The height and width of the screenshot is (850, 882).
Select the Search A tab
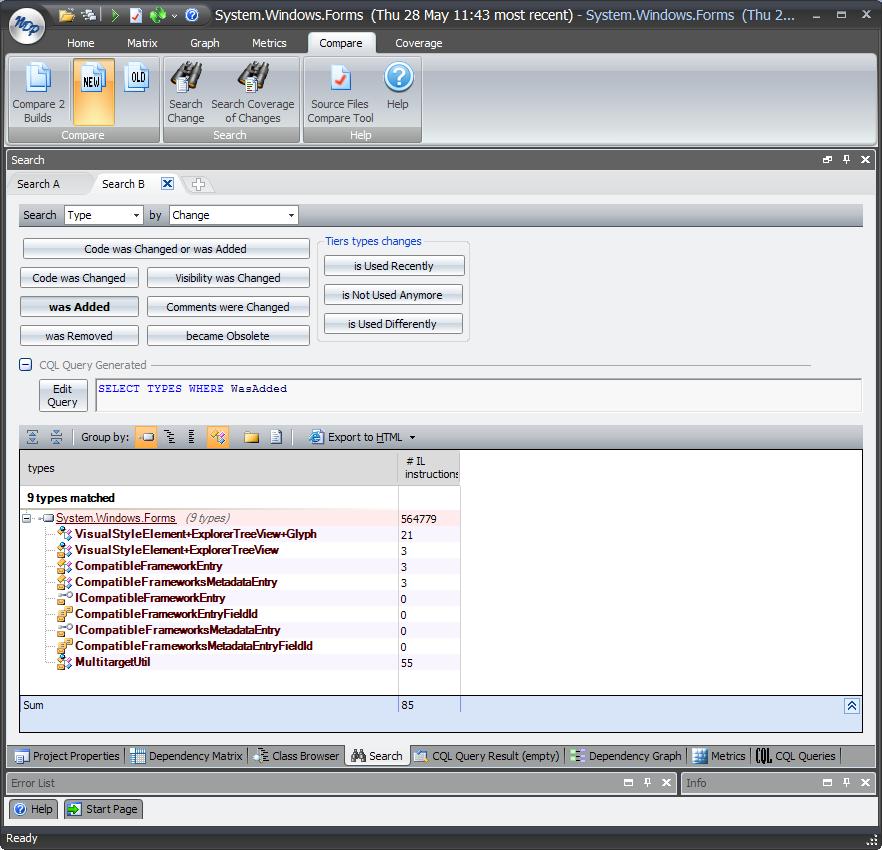38,184
